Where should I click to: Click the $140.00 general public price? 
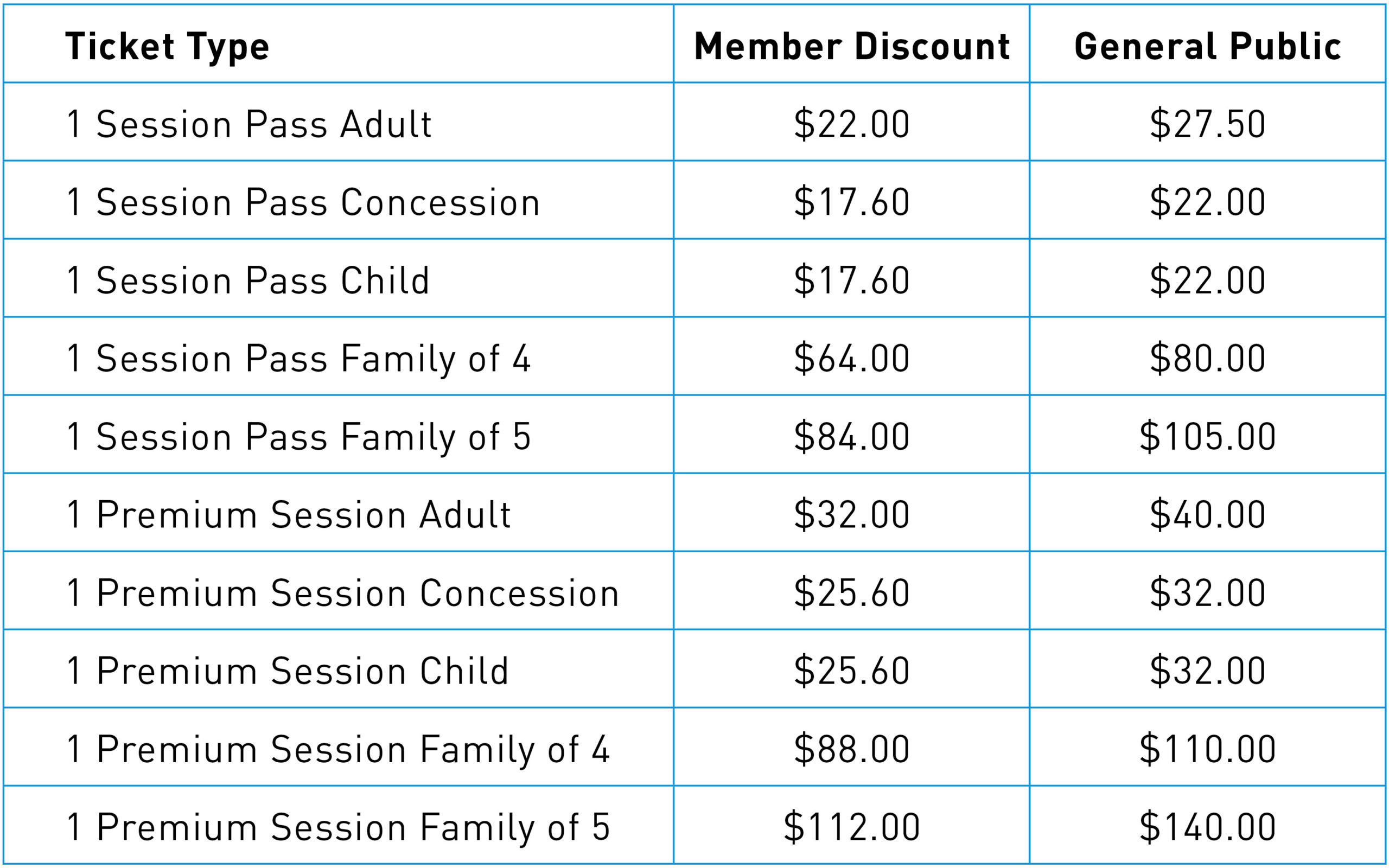(x=1208, y=827)
